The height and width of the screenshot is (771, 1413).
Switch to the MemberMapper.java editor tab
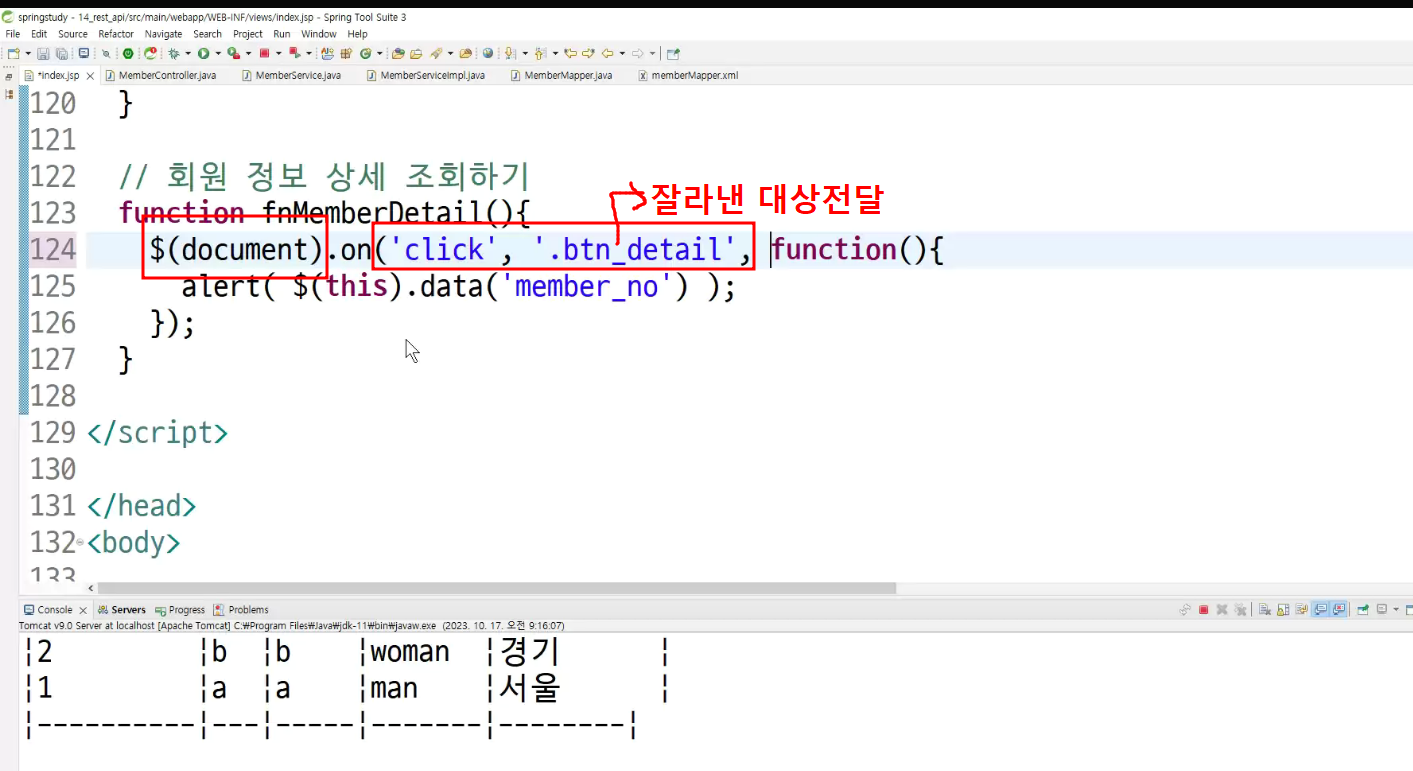(x=561, y=75)
